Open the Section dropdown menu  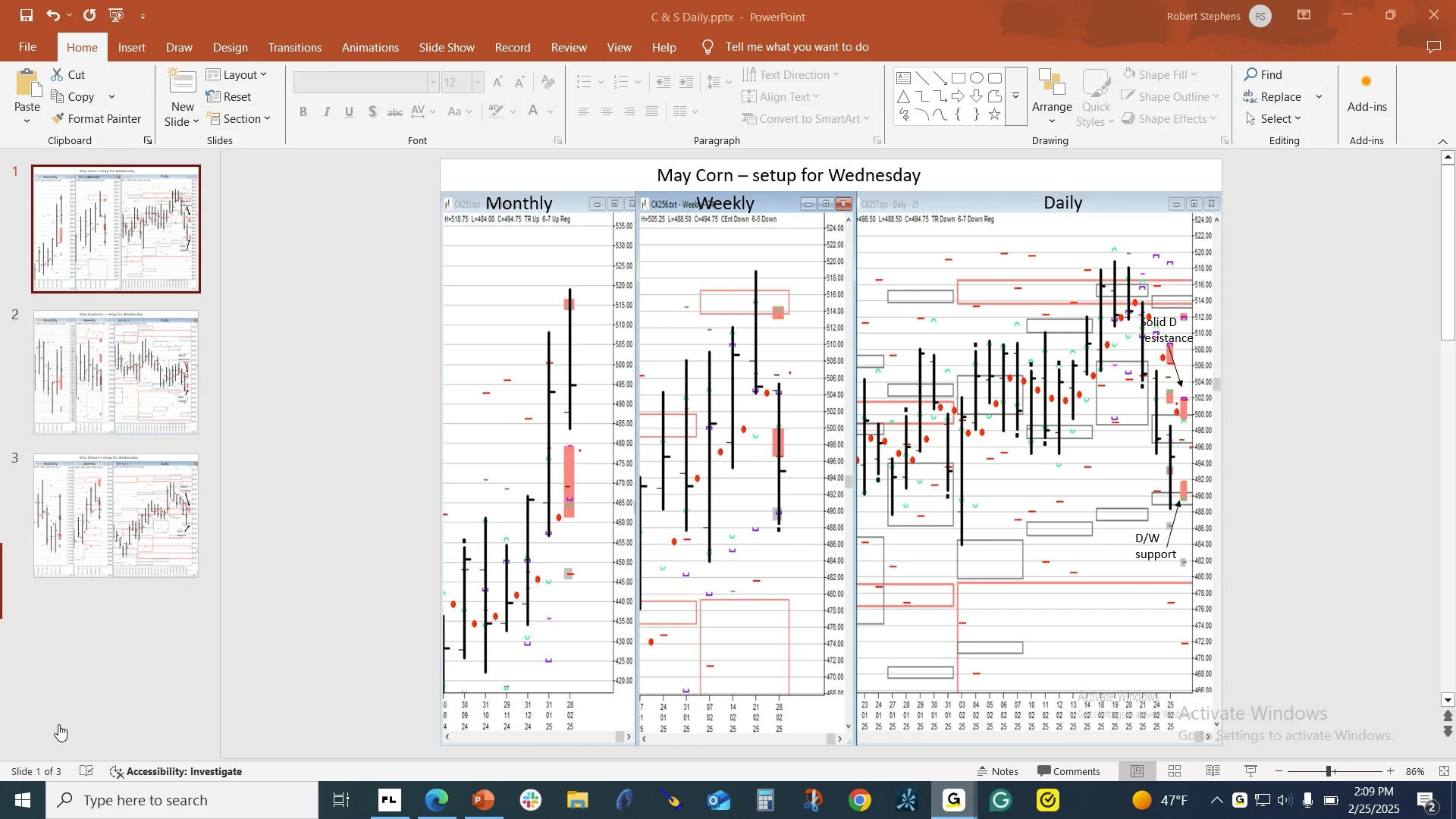pyautogui.click(x=239, y=119)
